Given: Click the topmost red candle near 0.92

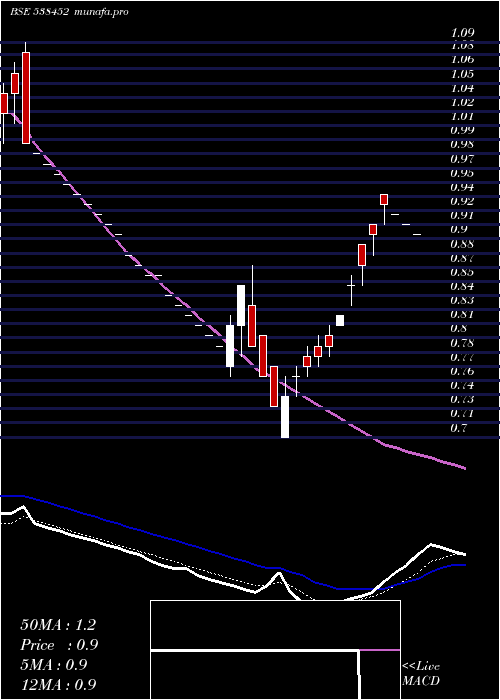Looking at the screenshot, I should coord(384,200).
